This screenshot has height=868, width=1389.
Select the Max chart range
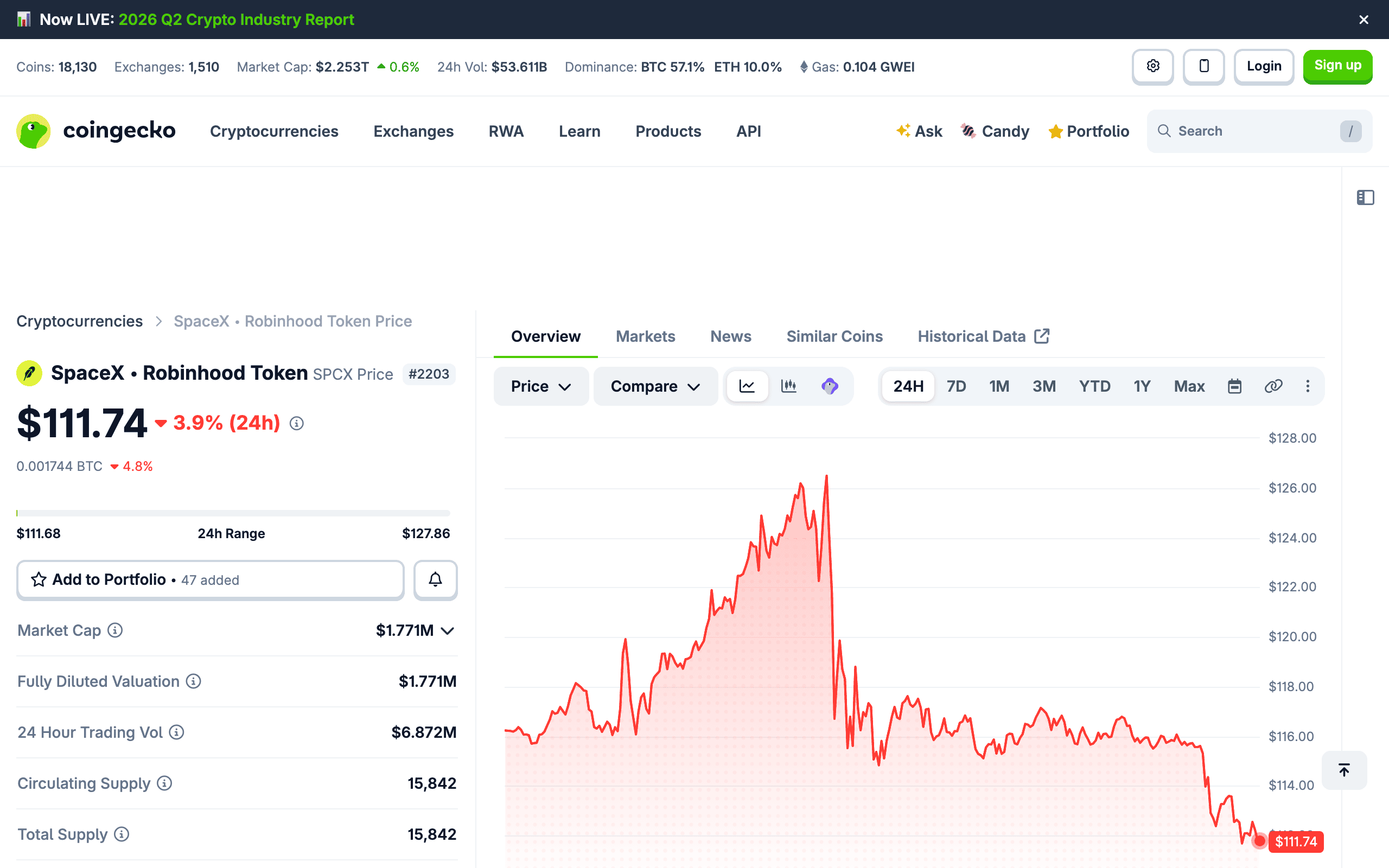[1189, 386]
